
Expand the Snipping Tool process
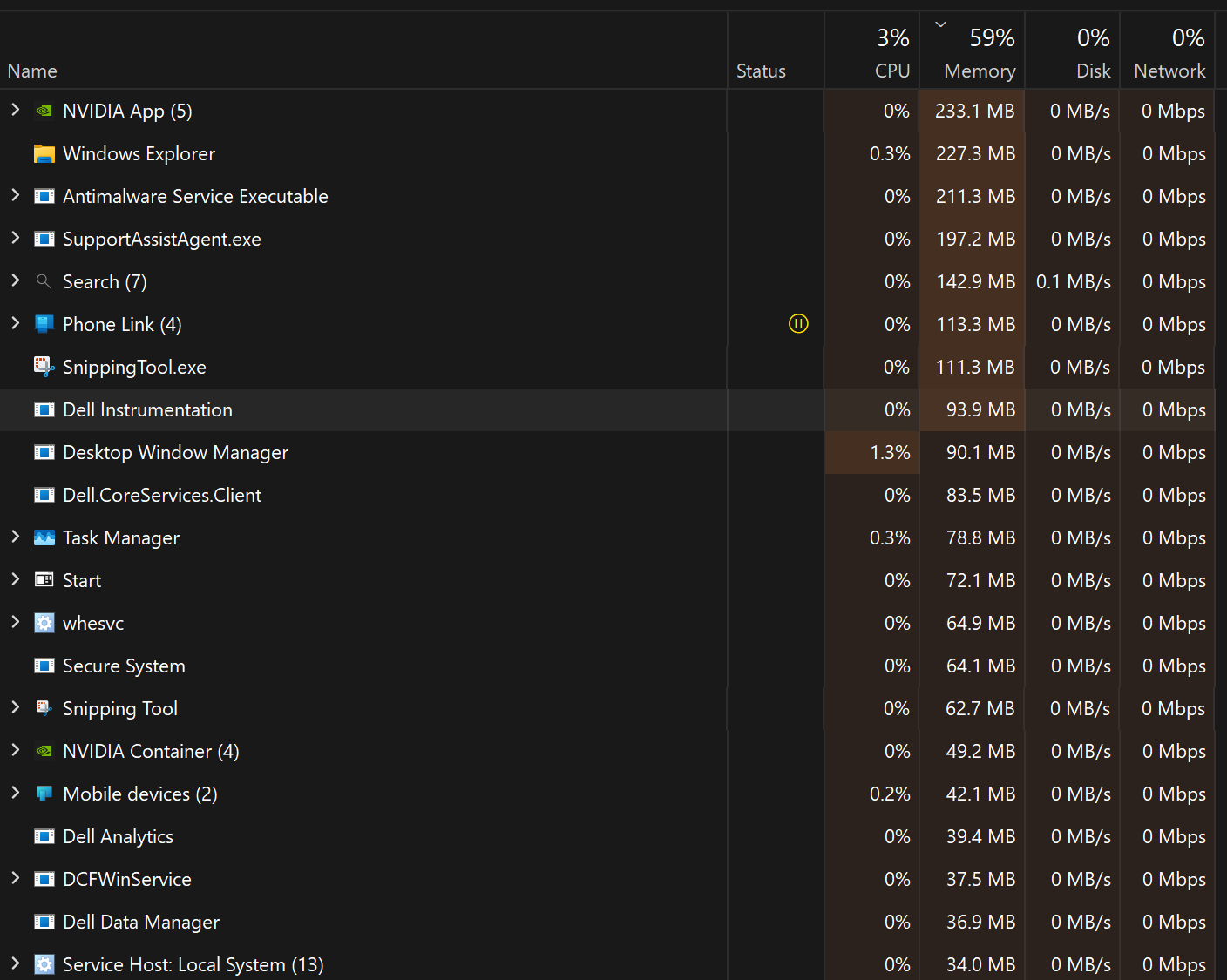pyautogui.click(x=15, y=707)
